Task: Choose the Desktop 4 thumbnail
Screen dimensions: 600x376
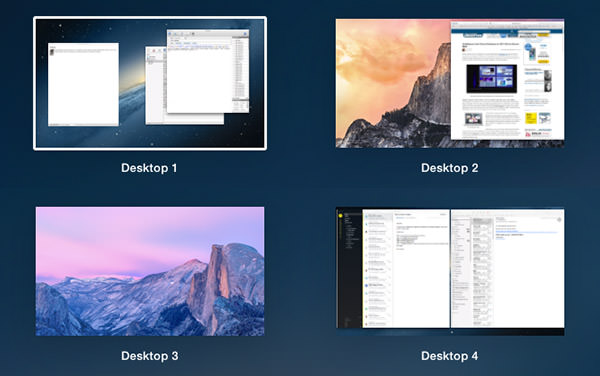Action: tap(450, 271)
